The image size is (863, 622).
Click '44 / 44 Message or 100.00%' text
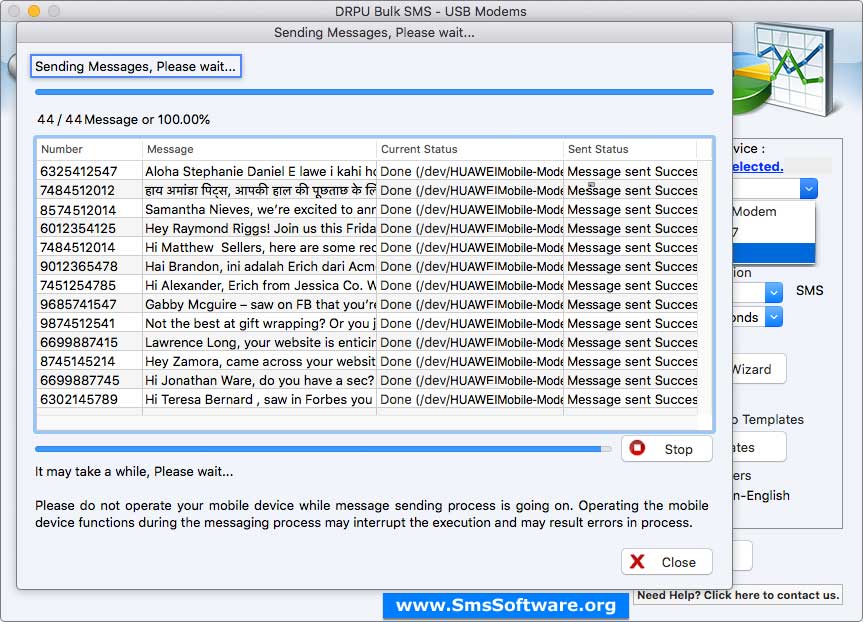click(123, 119)
